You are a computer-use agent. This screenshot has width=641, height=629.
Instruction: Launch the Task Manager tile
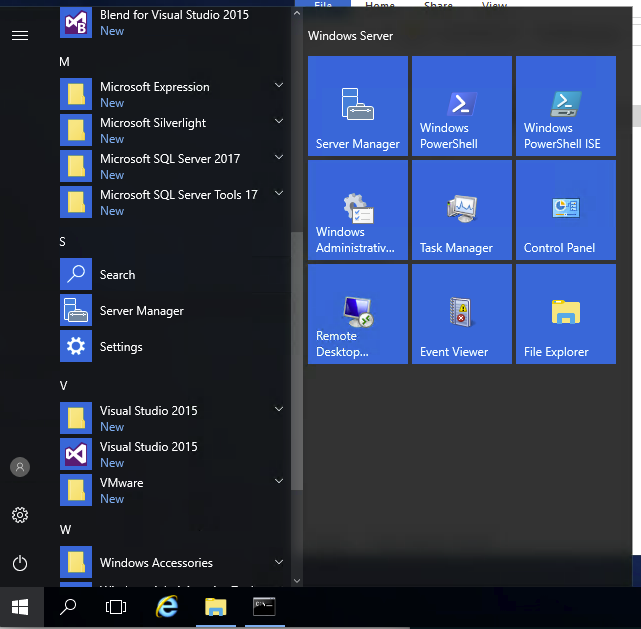(462, 210)
